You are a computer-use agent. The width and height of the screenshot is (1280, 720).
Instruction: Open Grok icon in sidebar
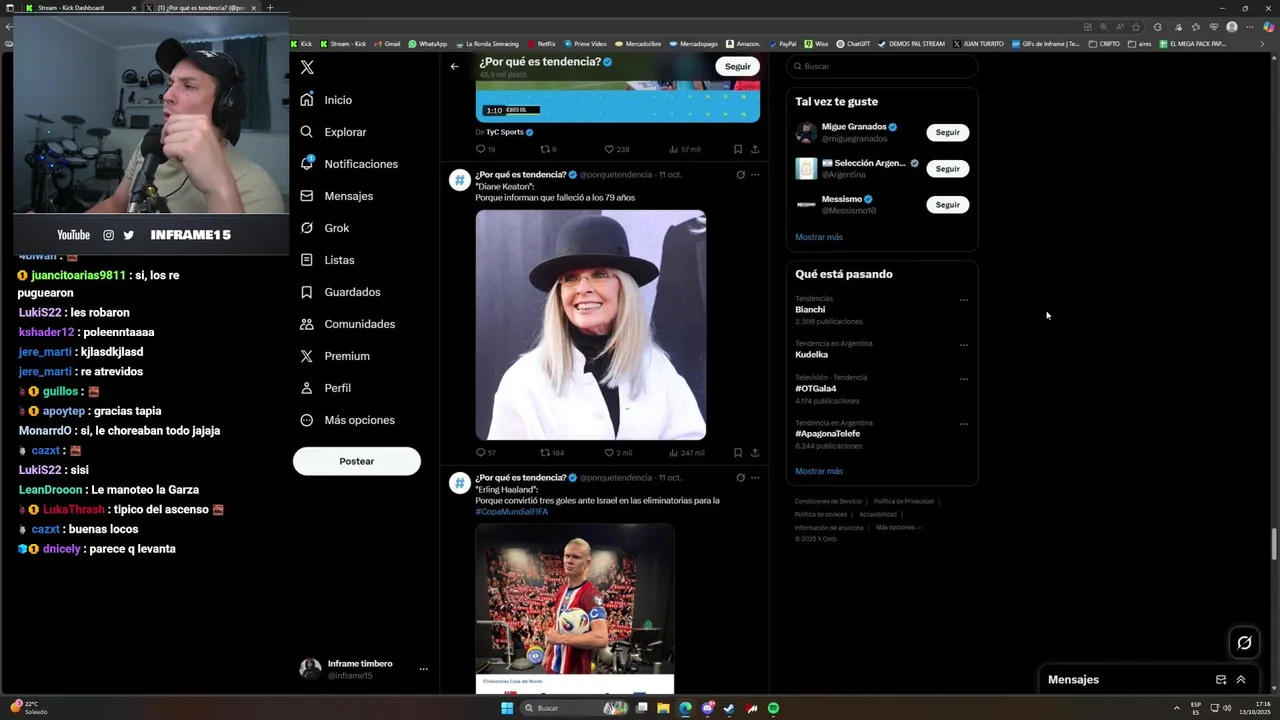307,228
